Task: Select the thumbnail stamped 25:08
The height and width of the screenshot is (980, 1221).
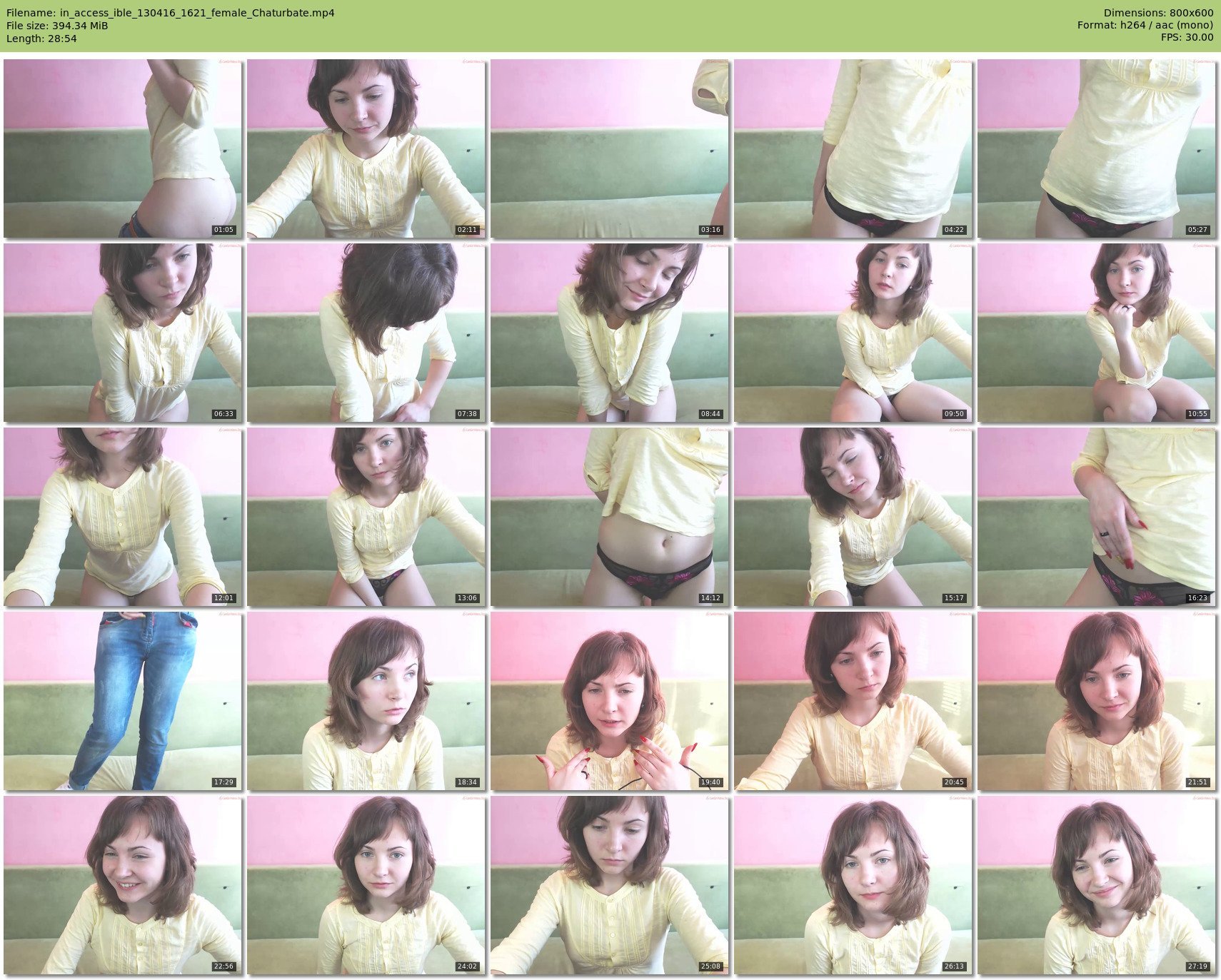Action: (610, 885)
